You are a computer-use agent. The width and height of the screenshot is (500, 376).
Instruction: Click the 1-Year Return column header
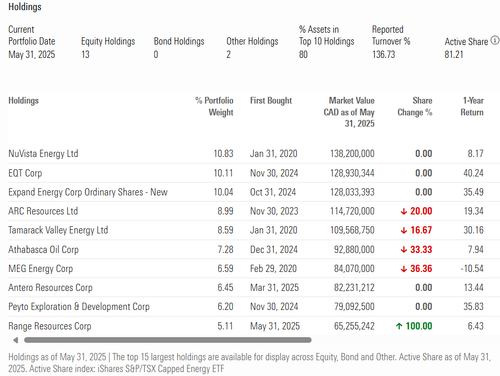click(x=472, y=106)
